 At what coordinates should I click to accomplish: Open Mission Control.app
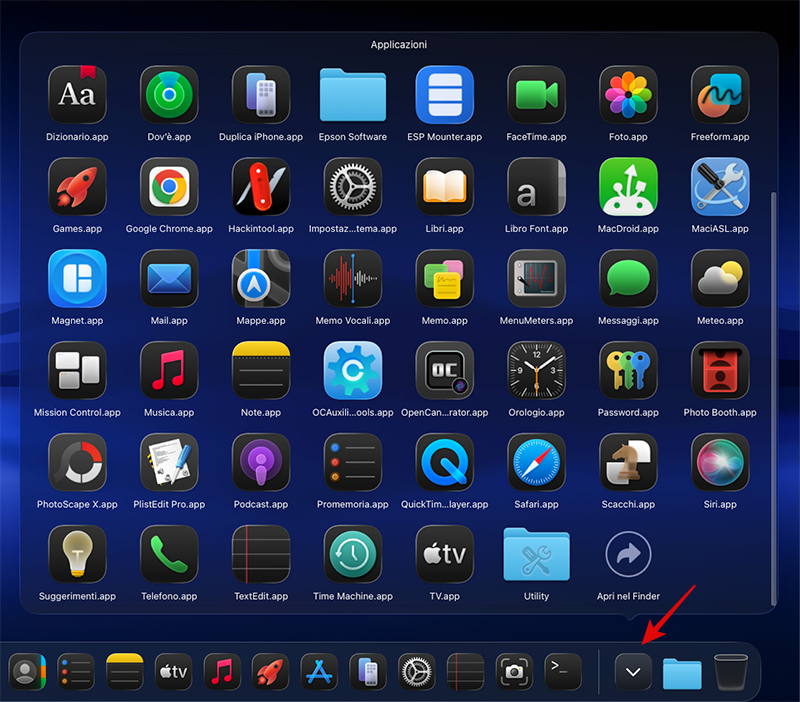77,370
